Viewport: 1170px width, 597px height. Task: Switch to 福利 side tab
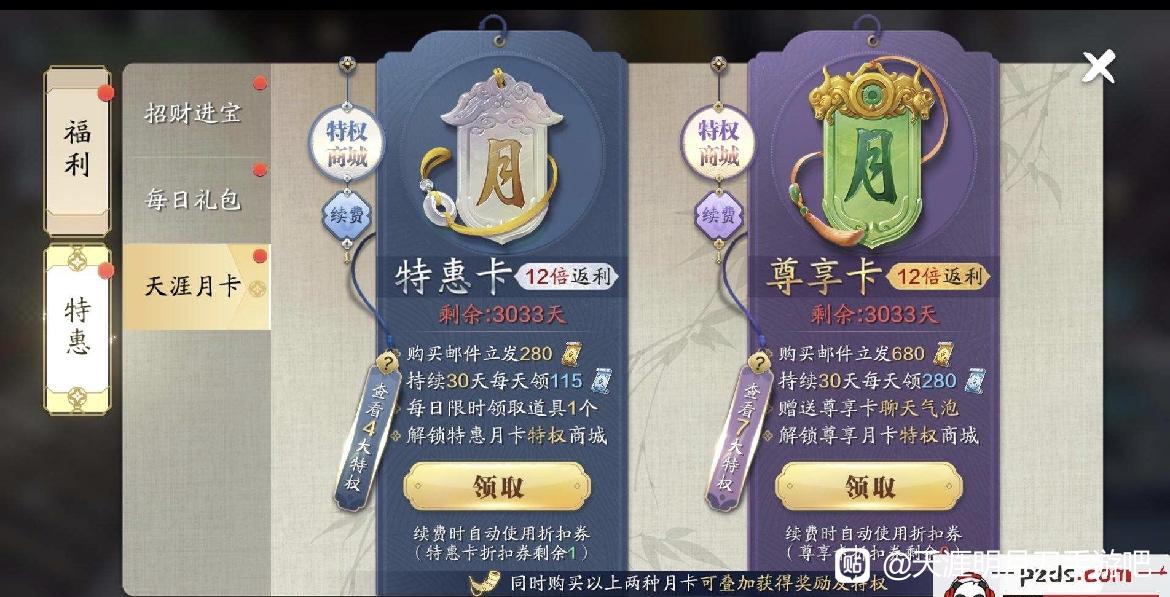[x=78, y=151]
